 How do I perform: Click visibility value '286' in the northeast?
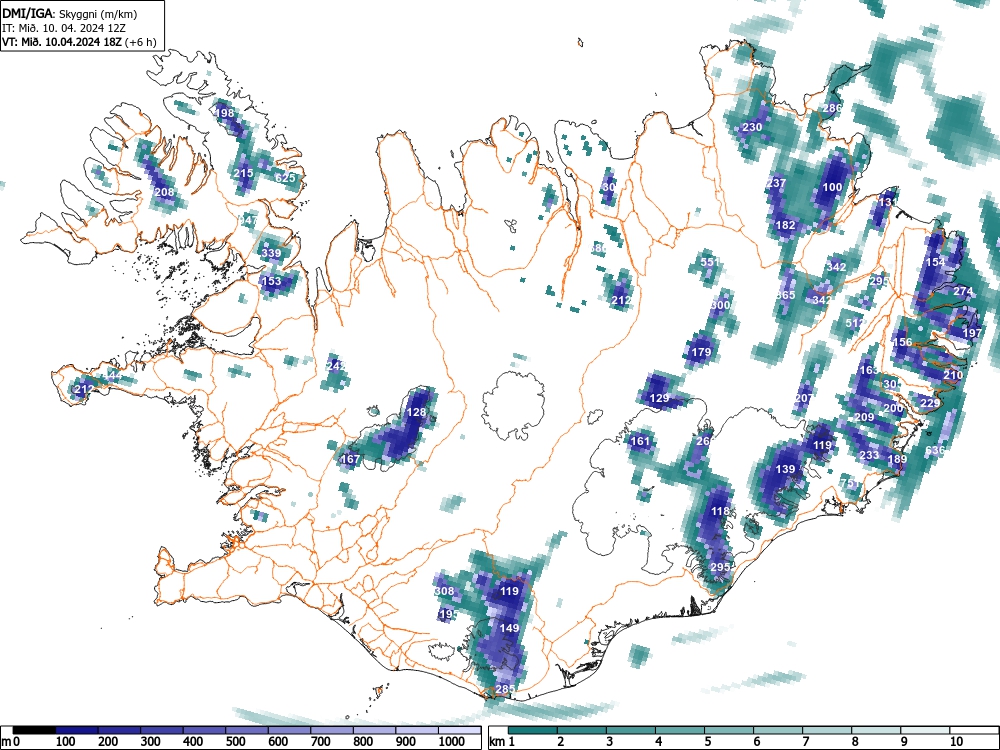pyautogui.click(x=832, y=108)
